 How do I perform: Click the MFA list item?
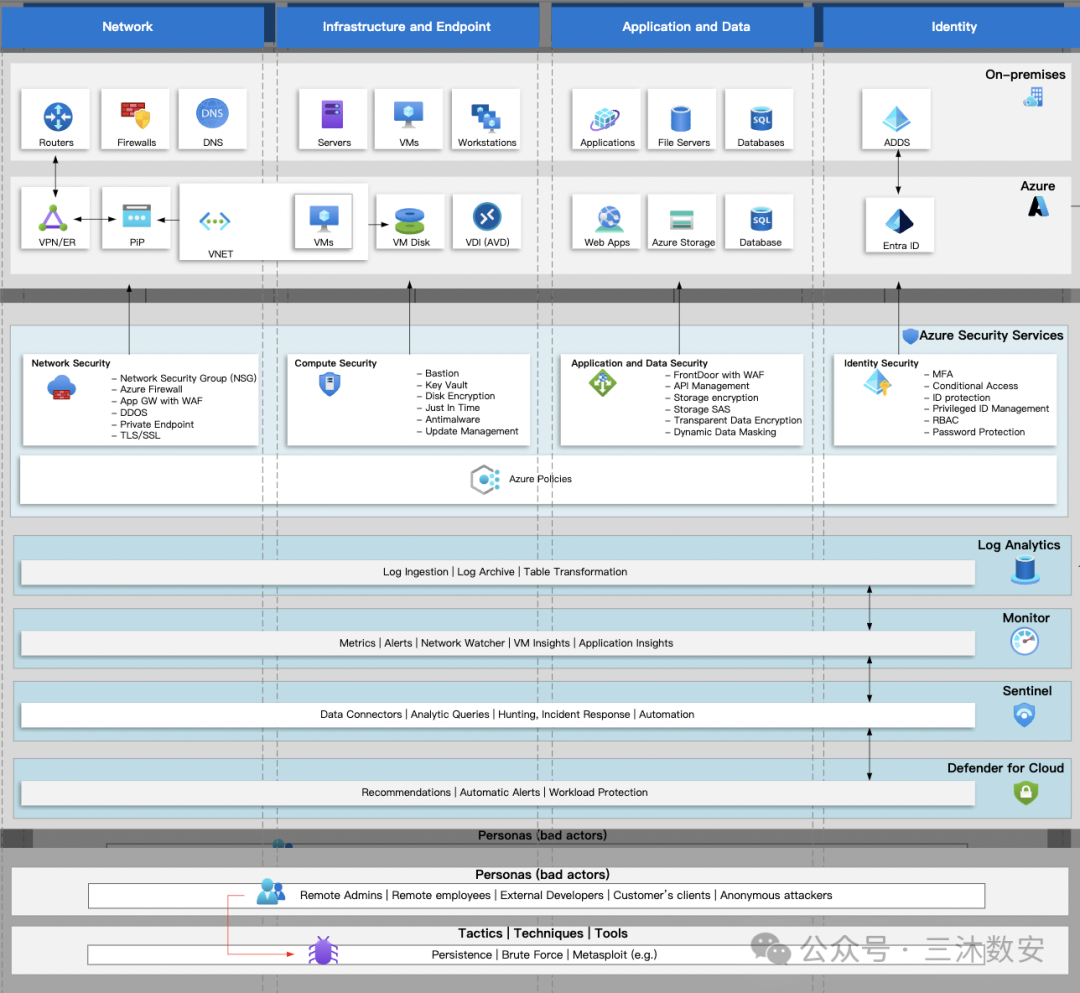pyautogui.click(x=943, y=374)
